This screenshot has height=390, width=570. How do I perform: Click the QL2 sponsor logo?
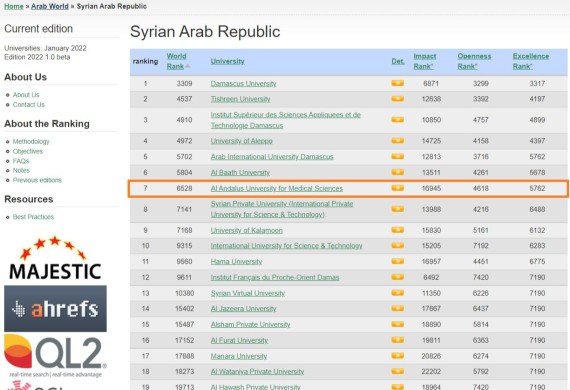point(55,355)
